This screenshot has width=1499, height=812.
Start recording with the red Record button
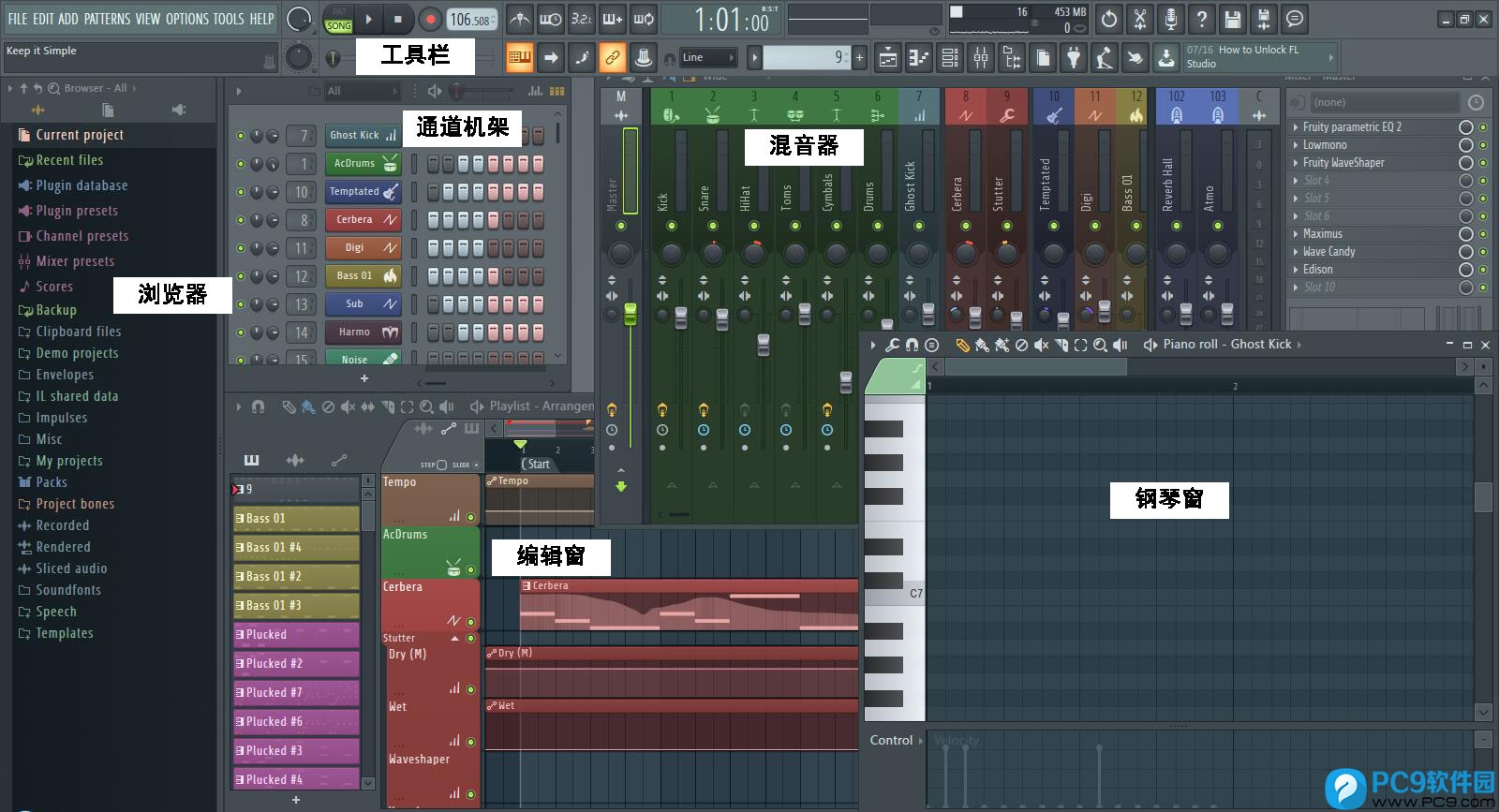point(430,19)
